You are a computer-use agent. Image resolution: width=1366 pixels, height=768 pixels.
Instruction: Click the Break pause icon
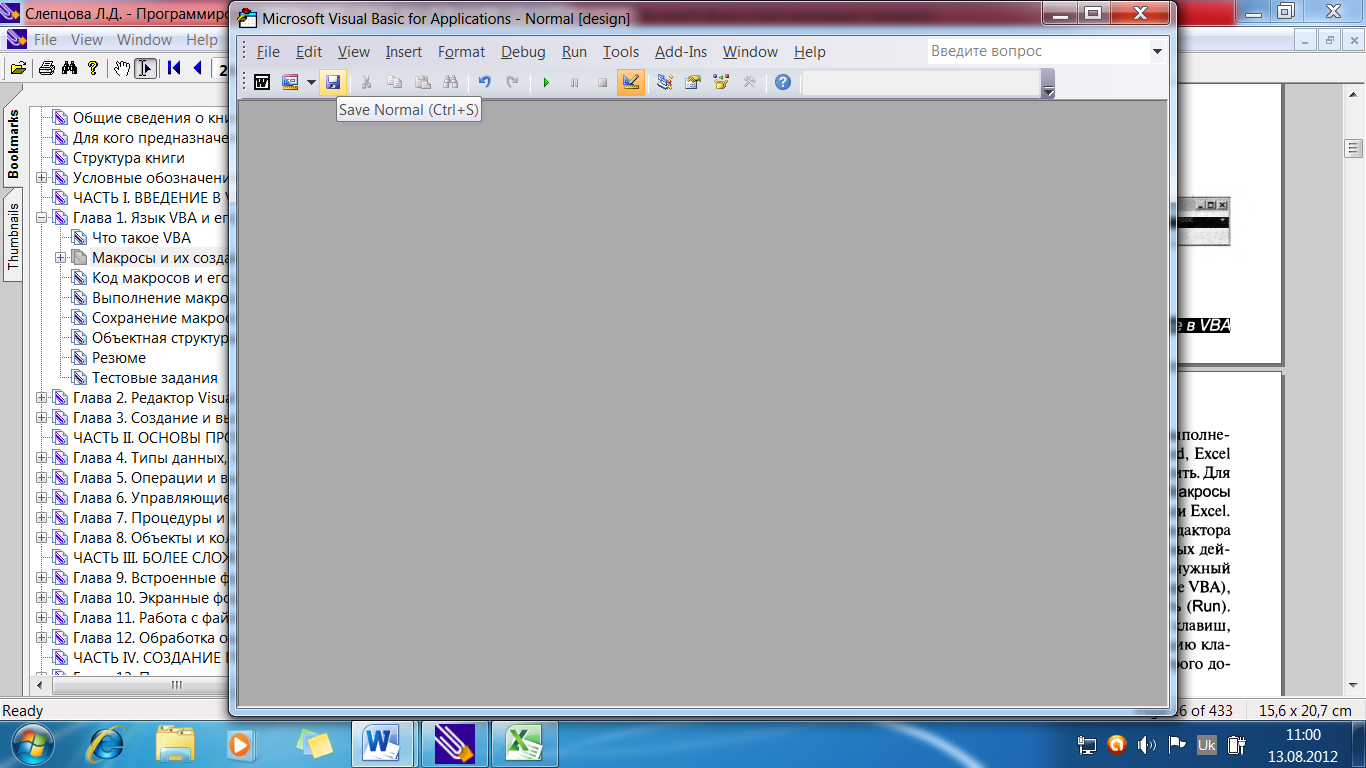coord(574,82)
